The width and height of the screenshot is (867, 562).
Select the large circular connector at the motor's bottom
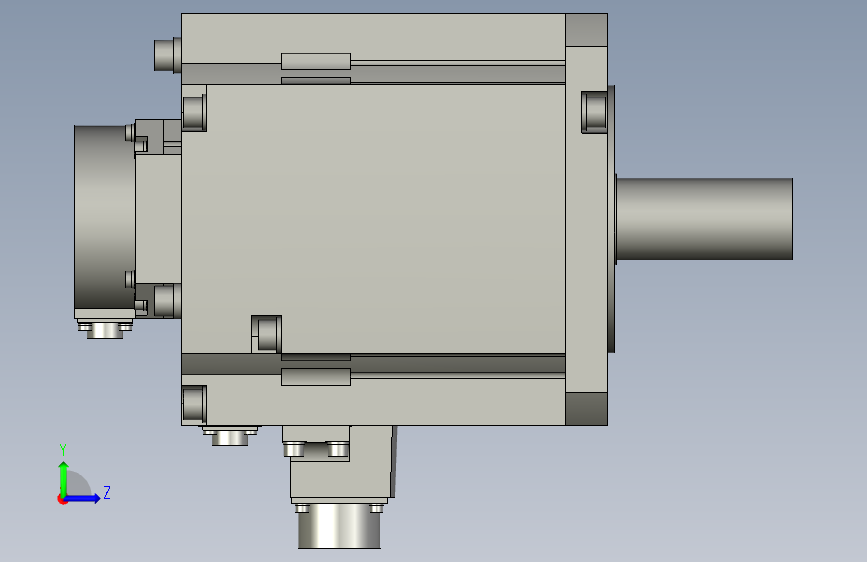pyautogui.click(x=339, y=527)
